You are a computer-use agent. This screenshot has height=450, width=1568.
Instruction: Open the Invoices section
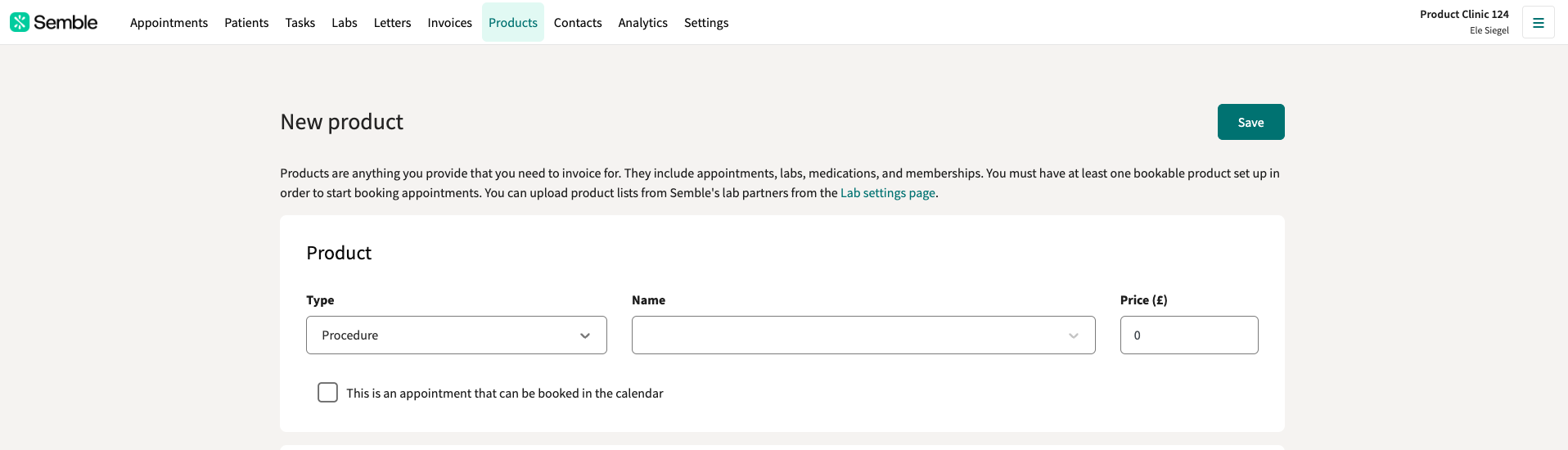click(x=449, y=22)
